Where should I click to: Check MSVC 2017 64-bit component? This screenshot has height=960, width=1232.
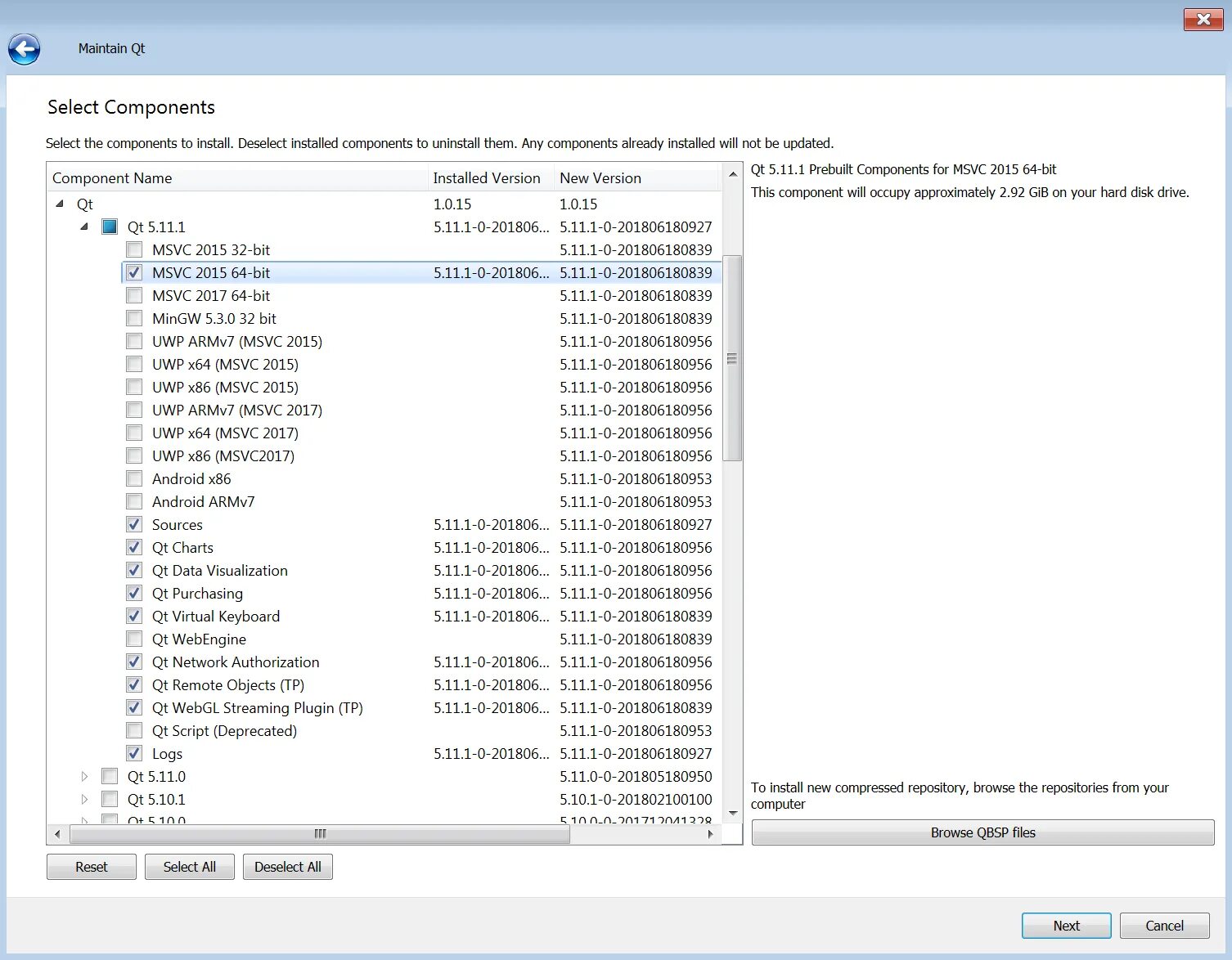[134, 295]
